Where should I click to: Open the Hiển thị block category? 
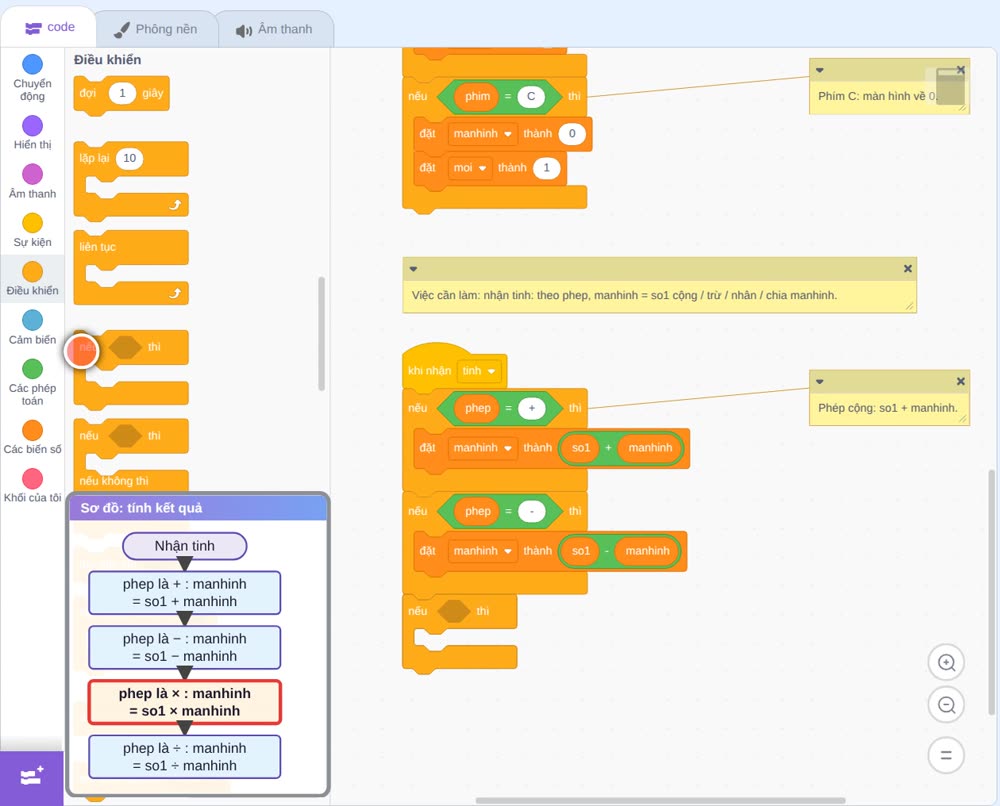point(32,133)
